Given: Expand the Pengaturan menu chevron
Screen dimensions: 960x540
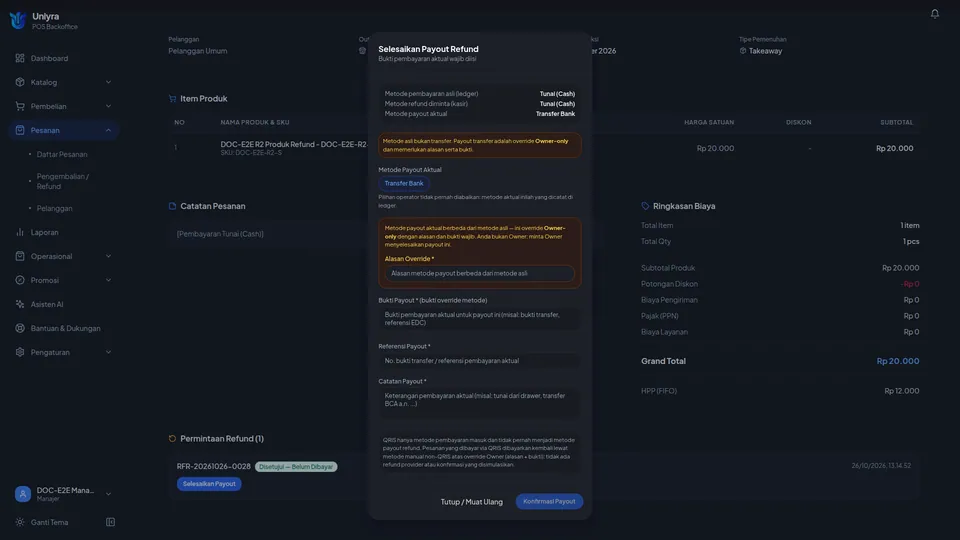Looking at the screenshot, I should [108, 352].
